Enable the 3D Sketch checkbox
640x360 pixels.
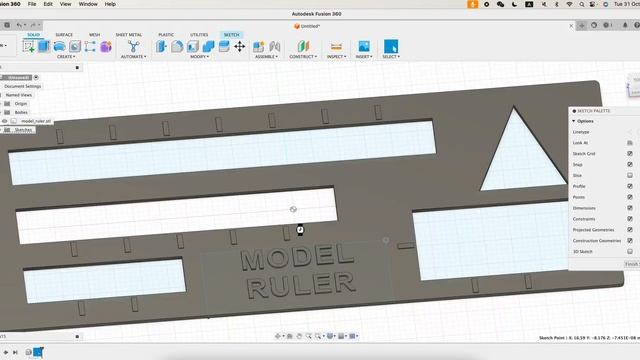click(630, 251)
